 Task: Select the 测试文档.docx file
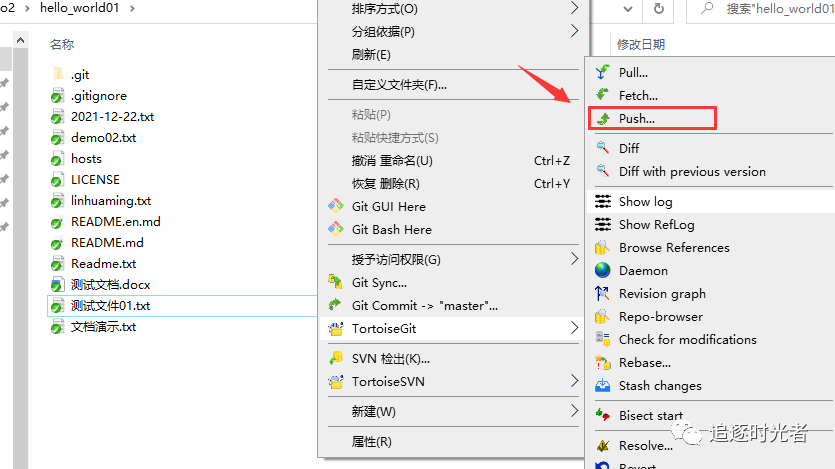111,285
